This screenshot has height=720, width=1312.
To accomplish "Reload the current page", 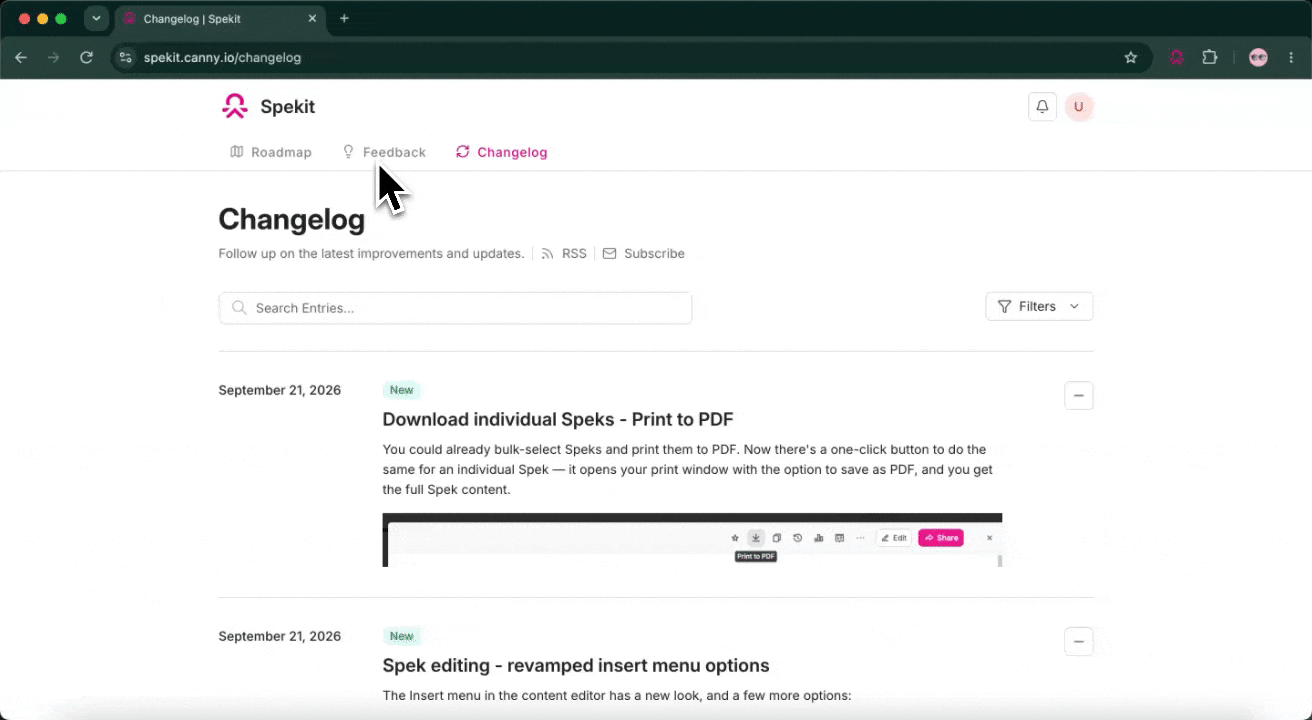I will [87, 58].
